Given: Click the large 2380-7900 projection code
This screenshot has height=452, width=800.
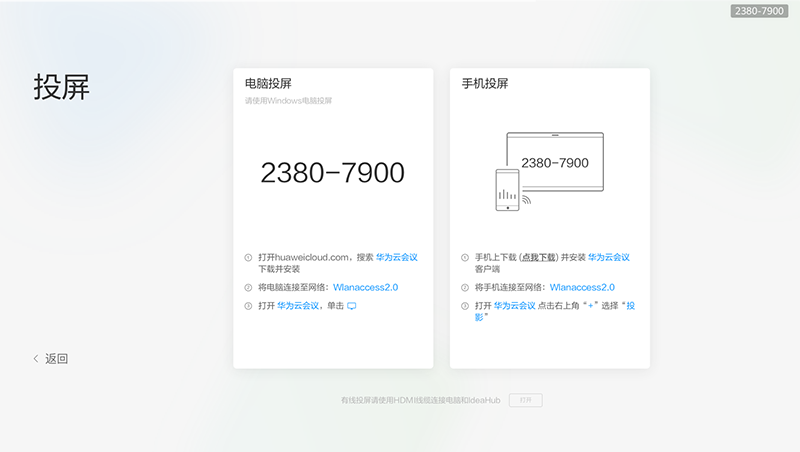Looking at the screenshot, I should [332, 173].
